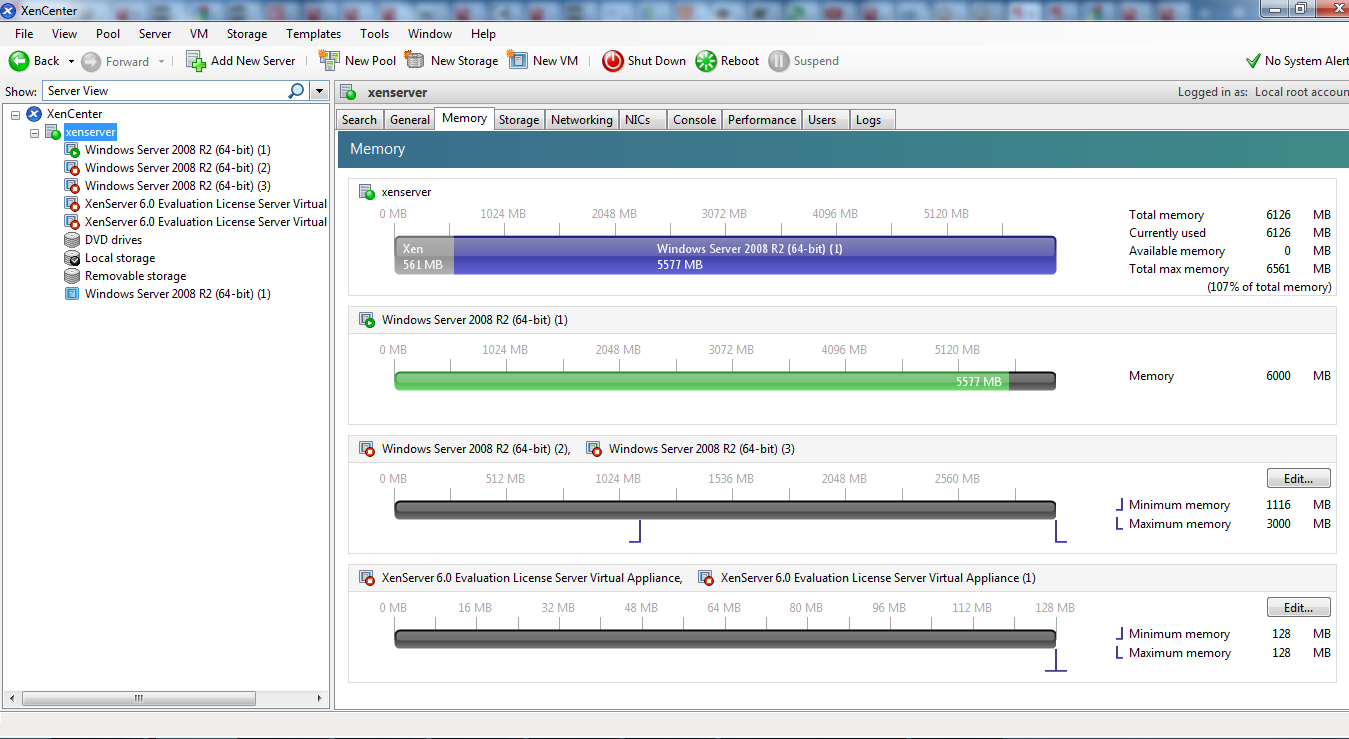Click the memory slider bar for License Server Appliance

(x=725, y=639)
